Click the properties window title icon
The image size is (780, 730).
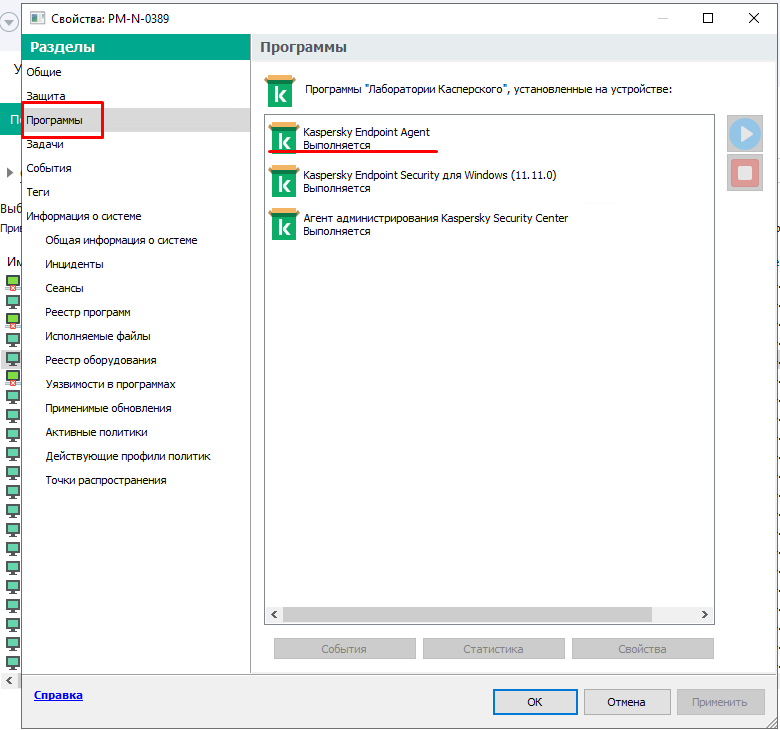37,18
